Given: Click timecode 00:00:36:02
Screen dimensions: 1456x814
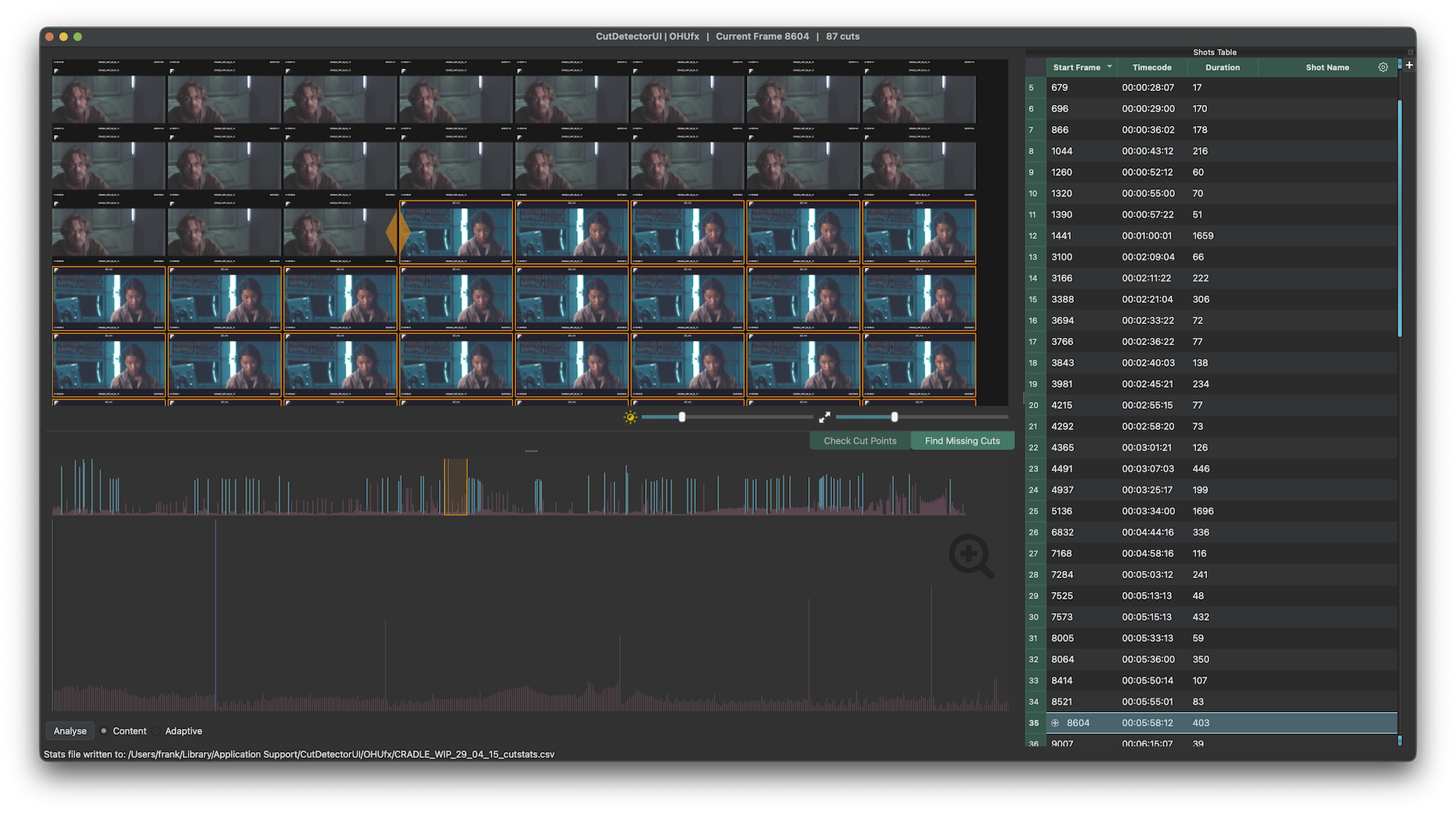Looking at the screenshot, I should pyautogui.click(x=1148, y=130).
